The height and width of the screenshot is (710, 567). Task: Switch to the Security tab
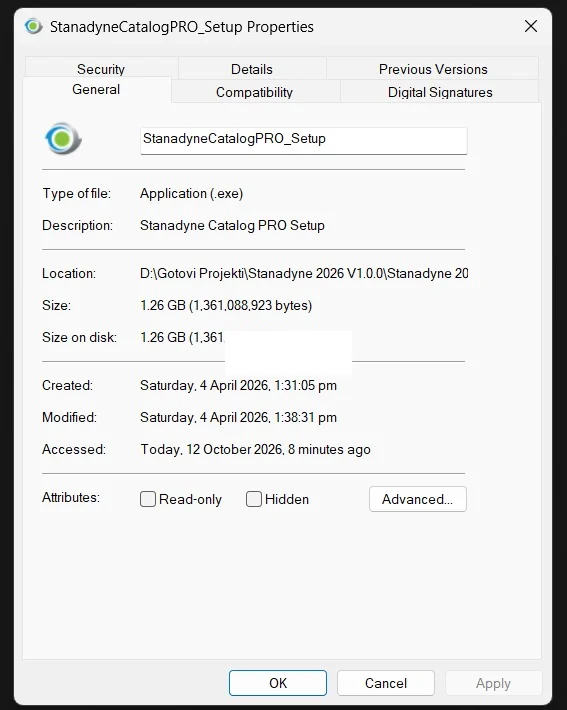pyautogui.click(x=101, y=69)
